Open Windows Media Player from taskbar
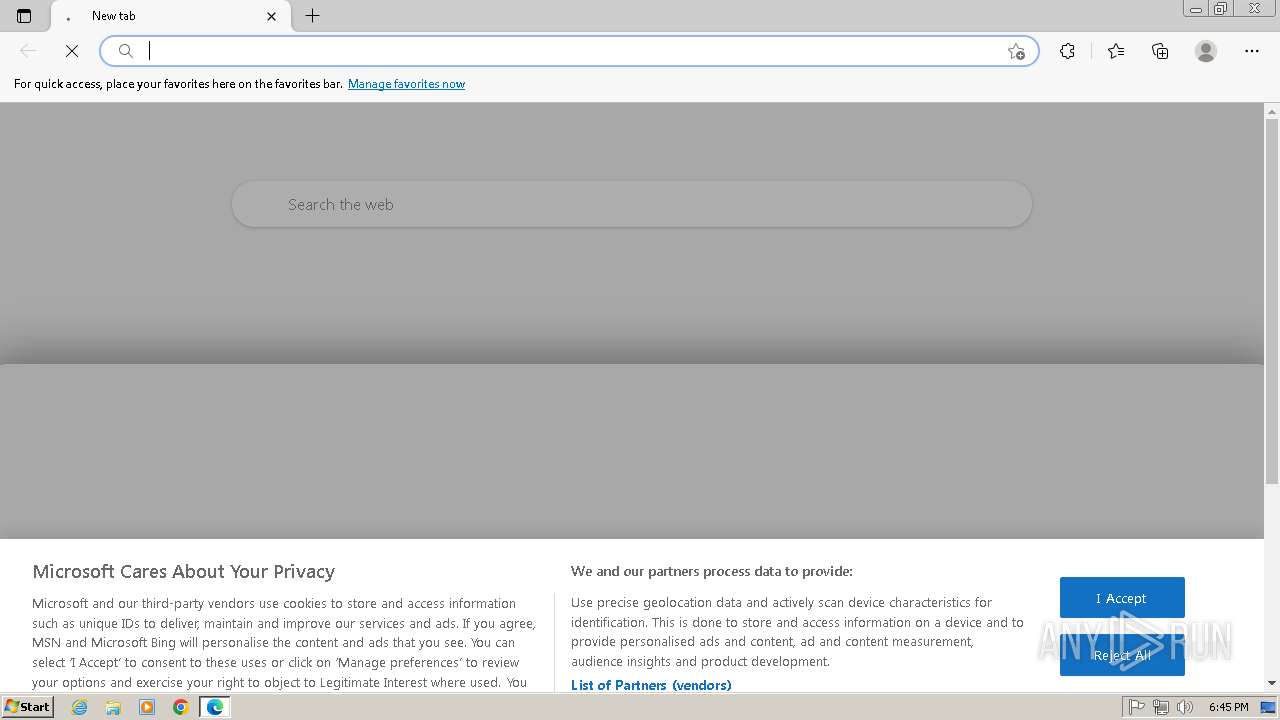The image size is (1280, 720). click(147, 707)
